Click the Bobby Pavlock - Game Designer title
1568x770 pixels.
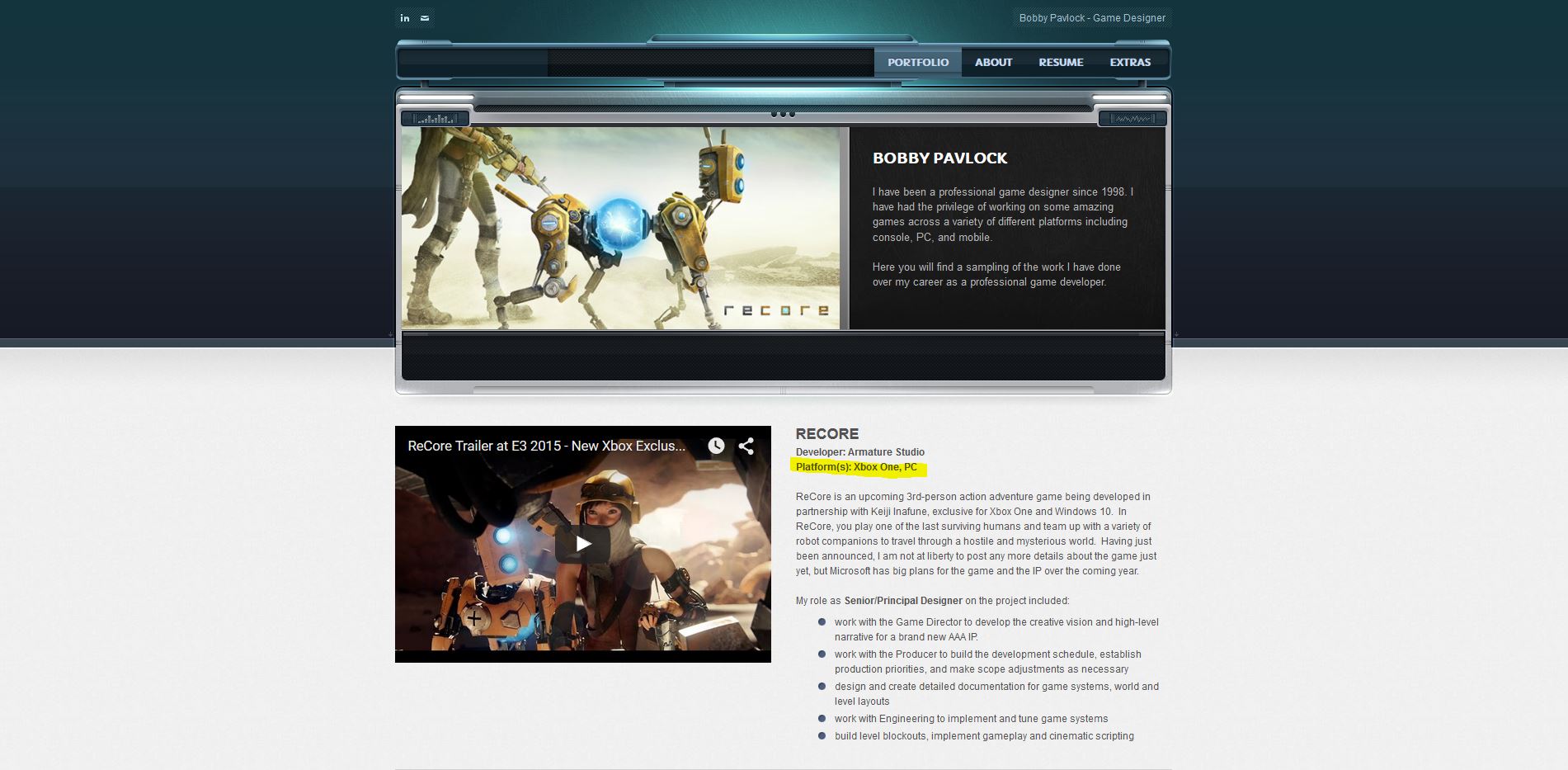pyautogui.click(x=1092, y=18)
